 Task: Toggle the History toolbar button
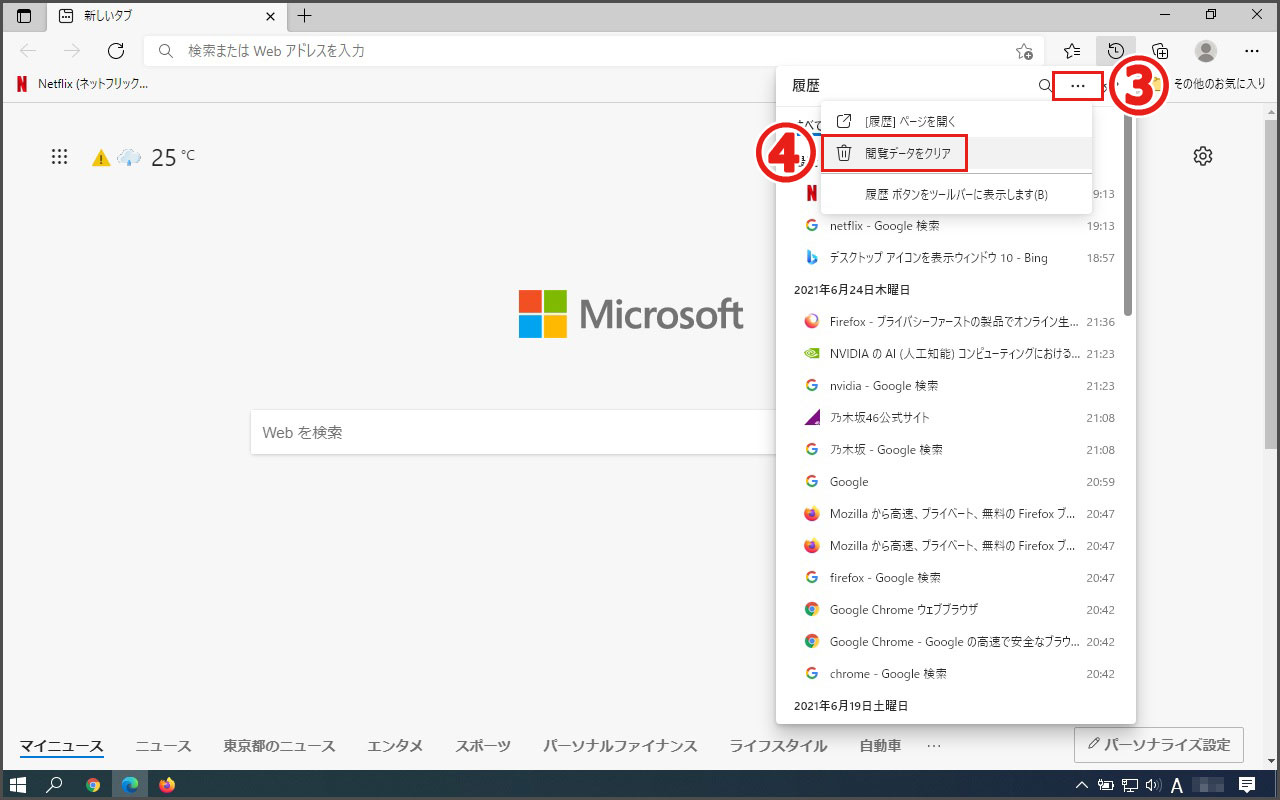point(1116,51)
